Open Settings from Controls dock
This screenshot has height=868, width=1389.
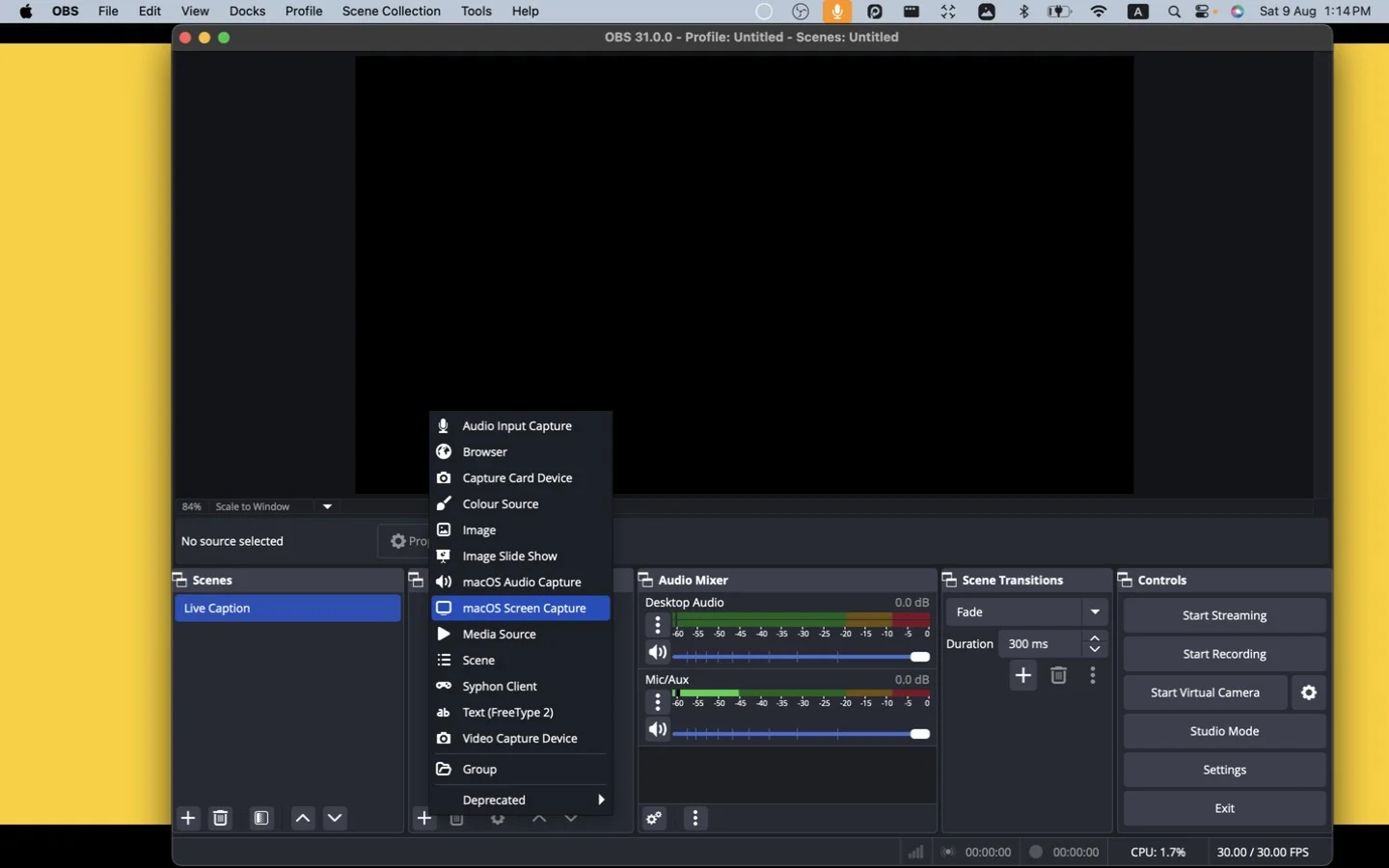pos(1224,770)
